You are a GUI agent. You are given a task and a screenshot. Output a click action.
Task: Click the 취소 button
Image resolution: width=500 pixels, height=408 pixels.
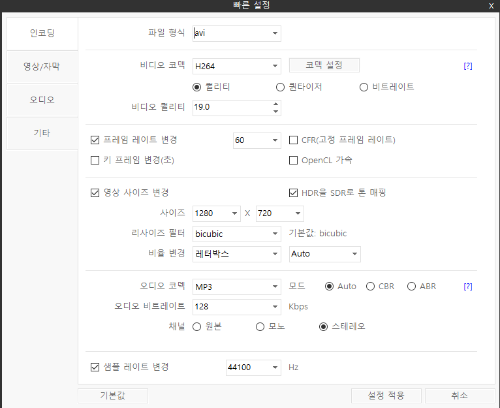pyautogui.click(x=460, y=396)
